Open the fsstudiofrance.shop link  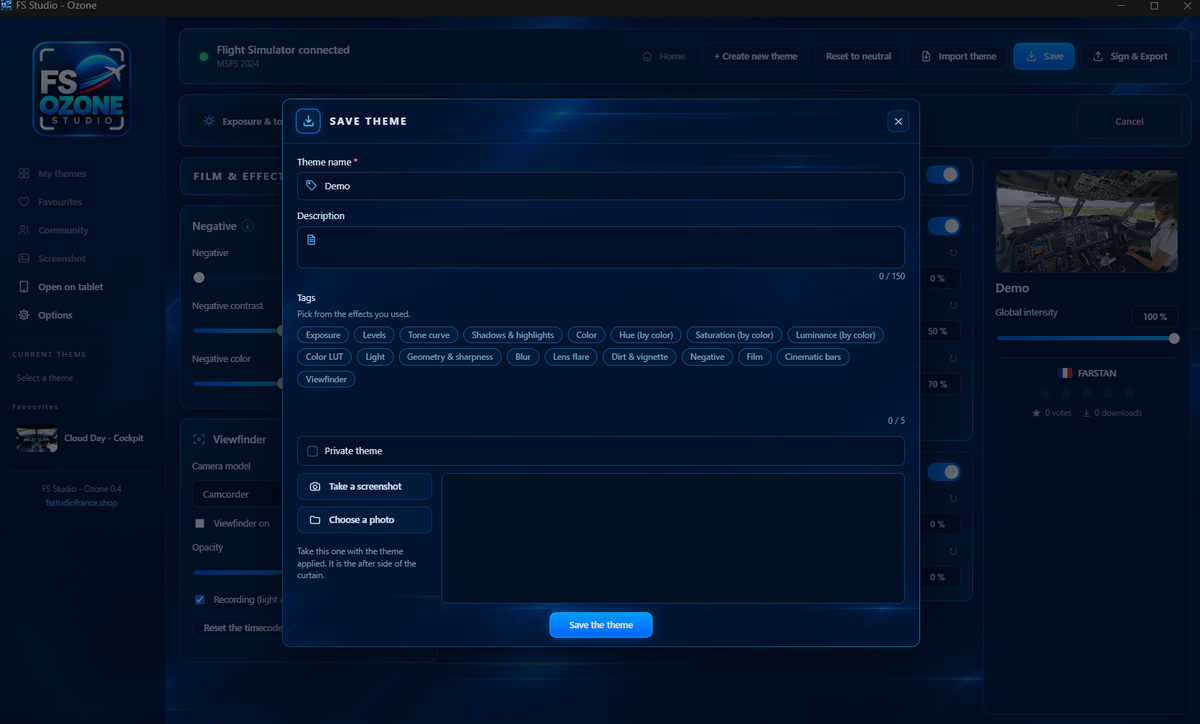click(81, 503)
